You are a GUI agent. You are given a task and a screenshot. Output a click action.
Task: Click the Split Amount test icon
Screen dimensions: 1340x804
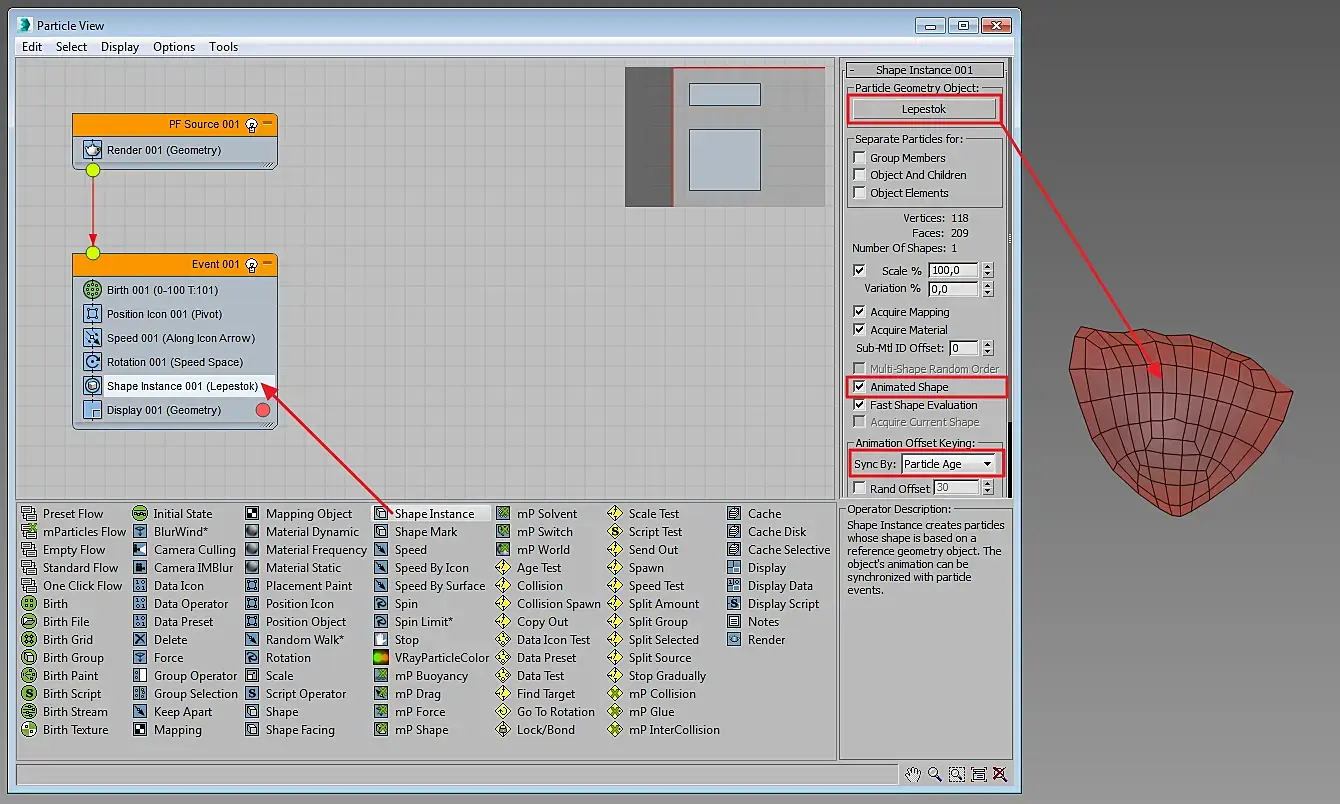click(x=615, y=604)
